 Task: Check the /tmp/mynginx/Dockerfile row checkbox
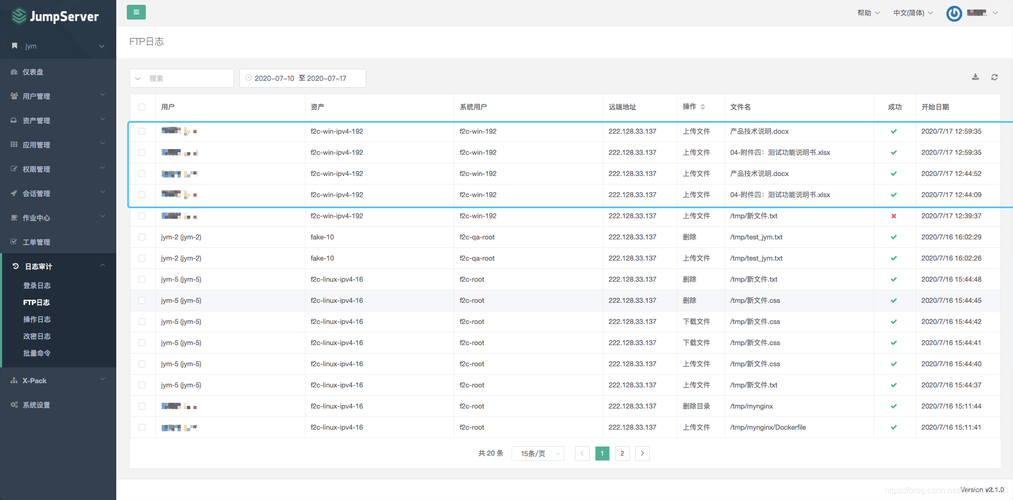pyautogui.click(x=142, y=427)
